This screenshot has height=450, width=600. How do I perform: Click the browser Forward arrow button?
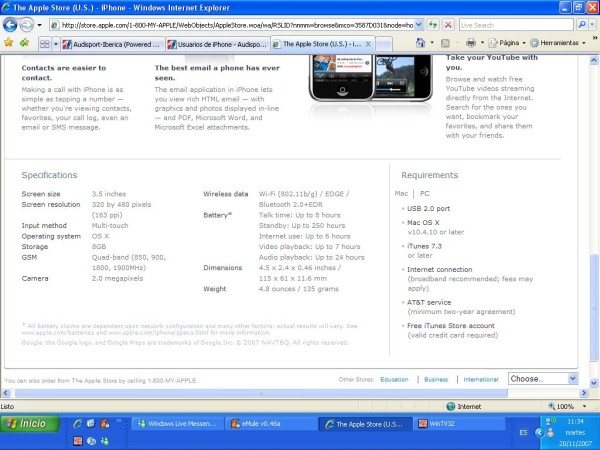(x=26, y=25)
